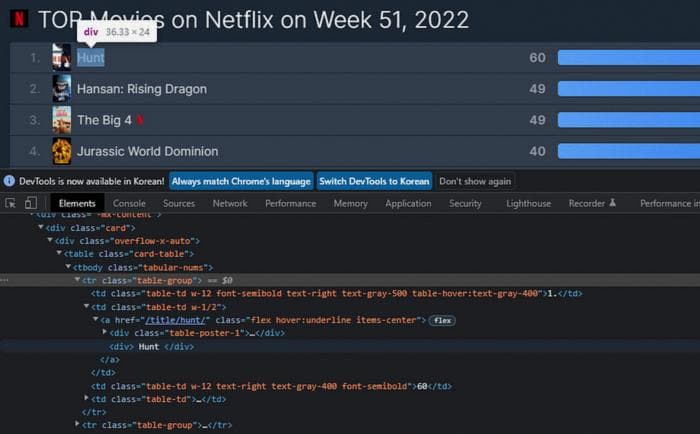Open the Hunt movie title link

[91, 57]
